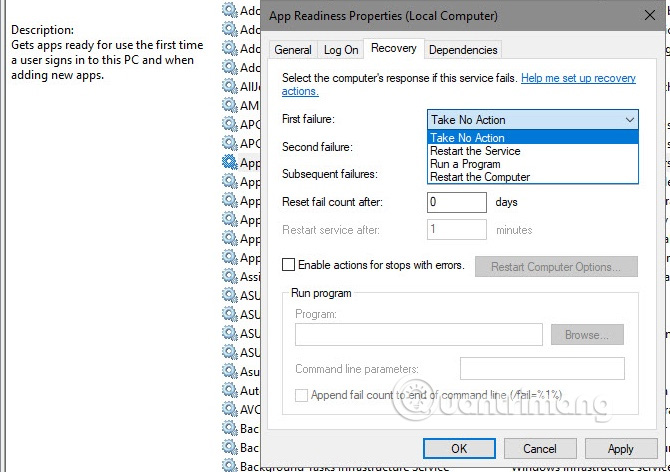Screen dimensions: 670x472
Task: Click the Reset fail count days field
Action: point(456,202)
